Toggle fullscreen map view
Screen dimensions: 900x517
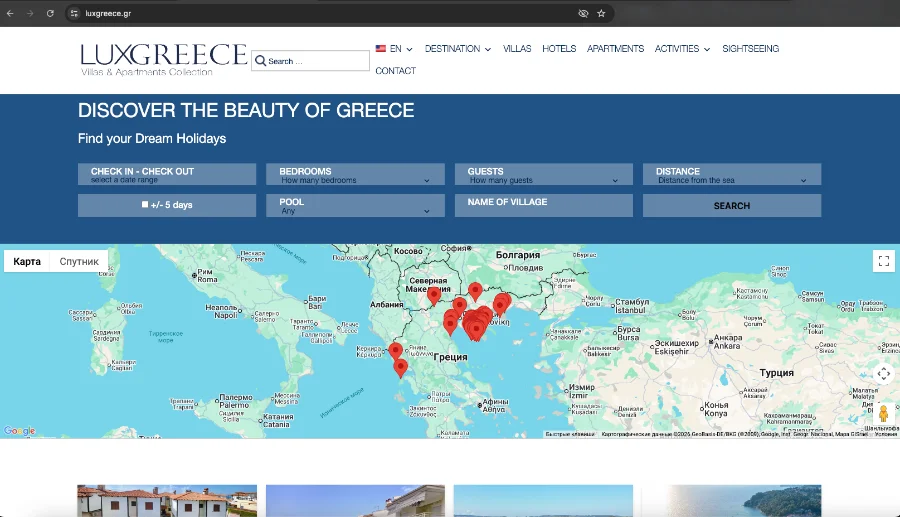click(883, 261)
